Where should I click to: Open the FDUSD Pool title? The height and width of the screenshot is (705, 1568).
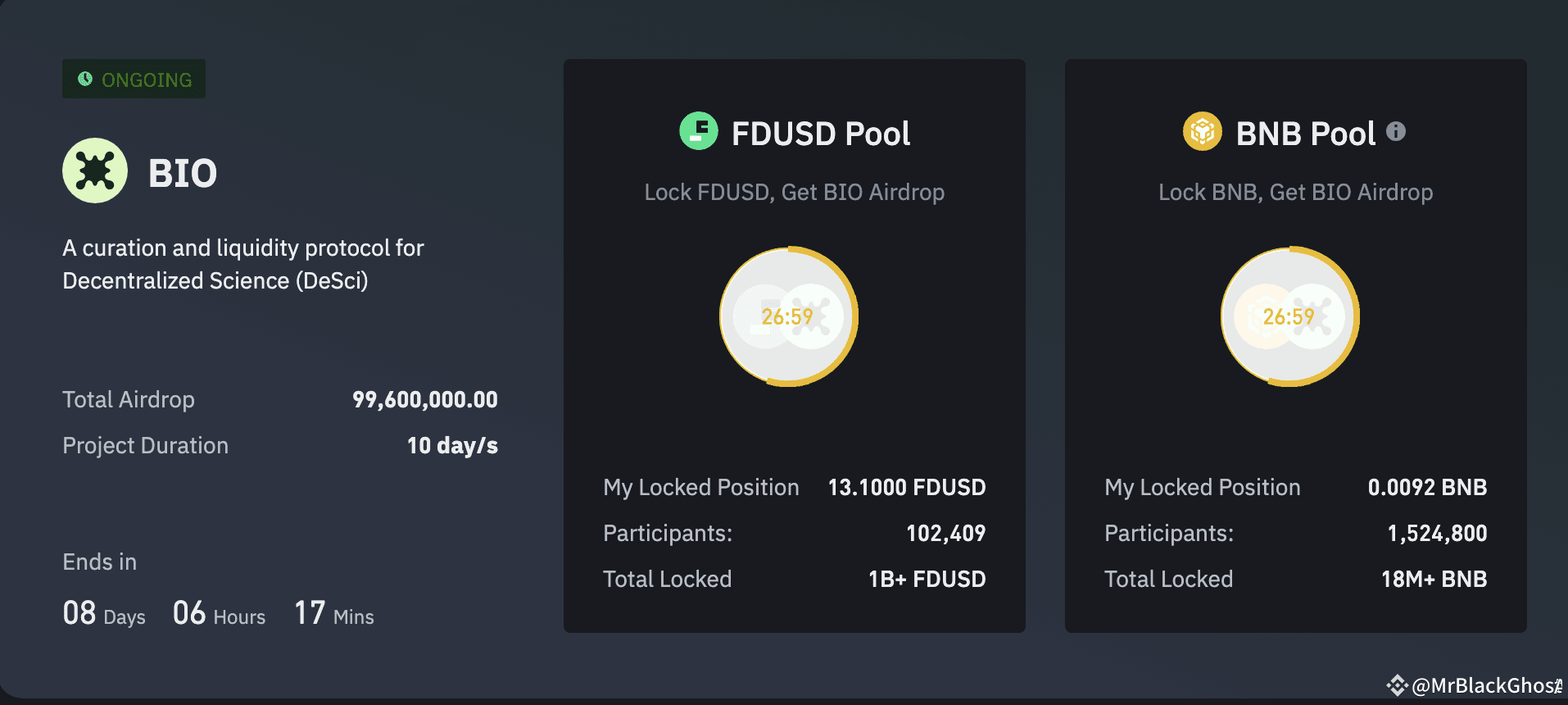(x=820, y=134)
